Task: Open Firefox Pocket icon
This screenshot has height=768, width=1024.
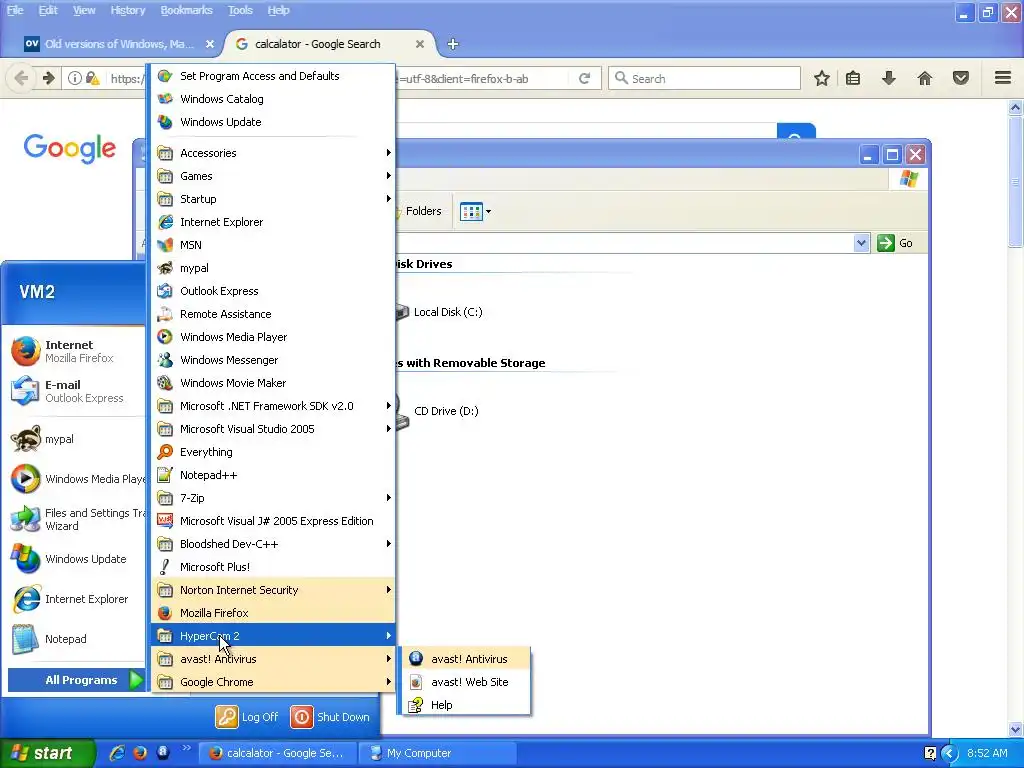Action: tap(961, 78)
